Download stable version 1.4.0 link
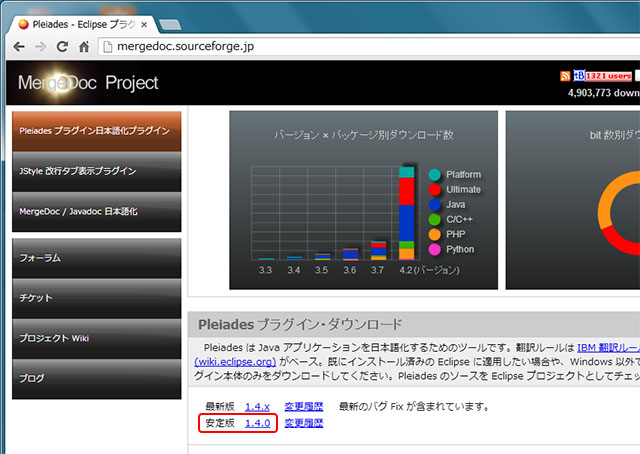 [258, 423]
